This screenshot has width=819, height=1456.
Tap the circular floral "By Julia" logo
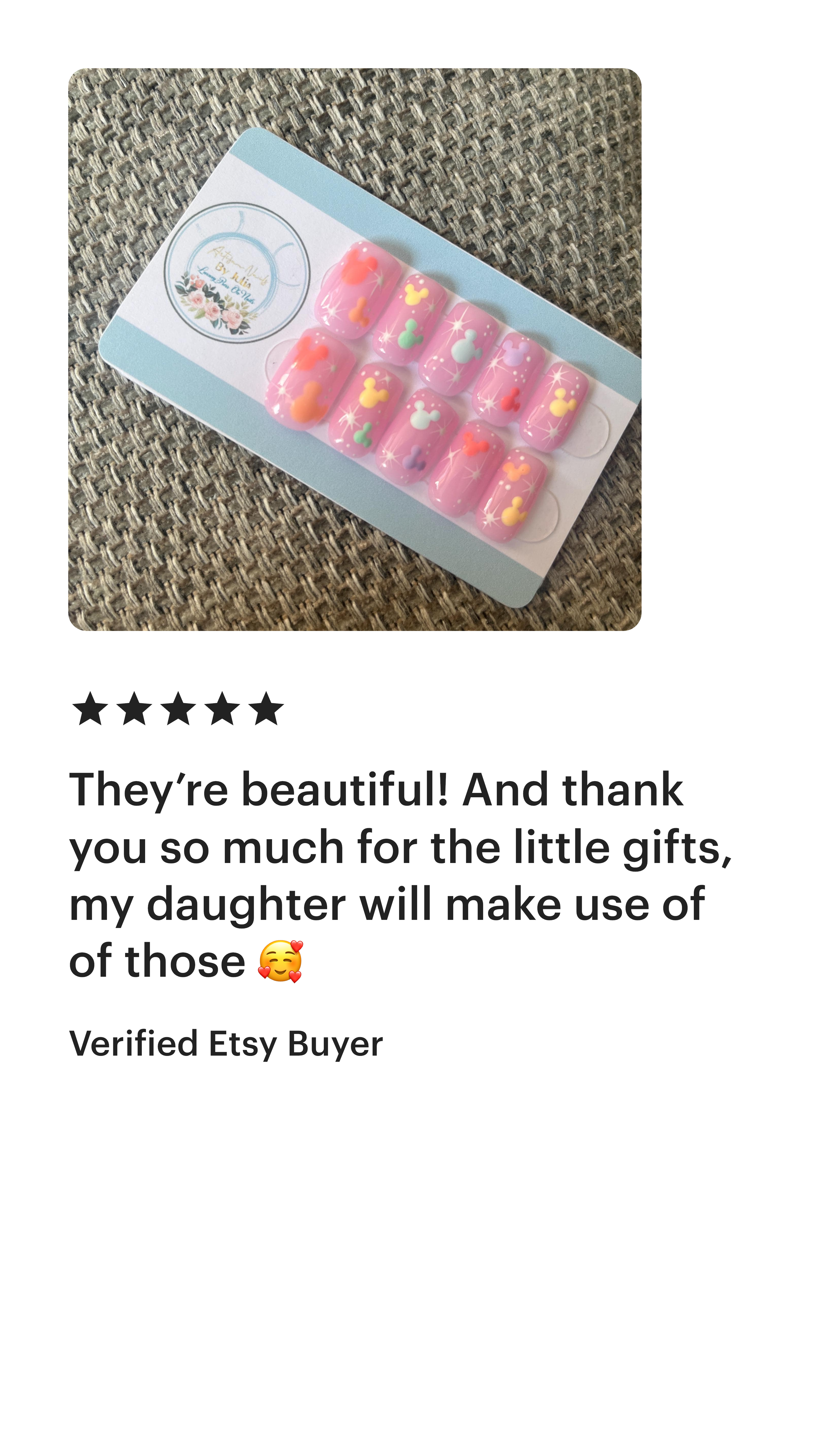pos(238,272)
